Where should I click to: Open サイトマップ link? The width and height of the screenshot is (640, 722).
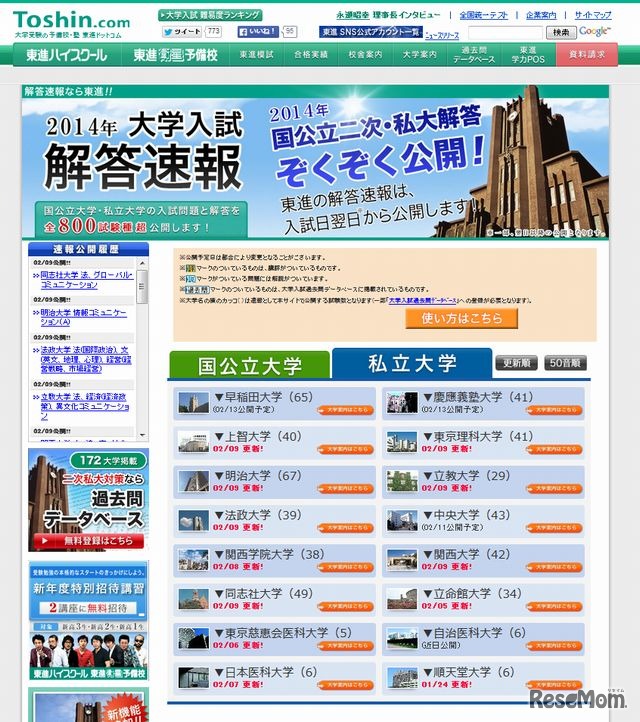[593, 15]
